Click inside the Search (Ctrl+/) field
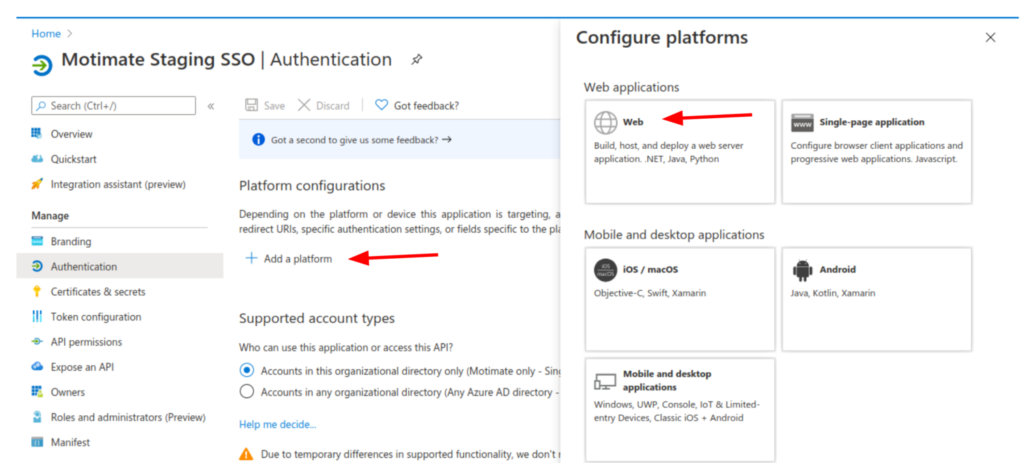 click(113, 106)
